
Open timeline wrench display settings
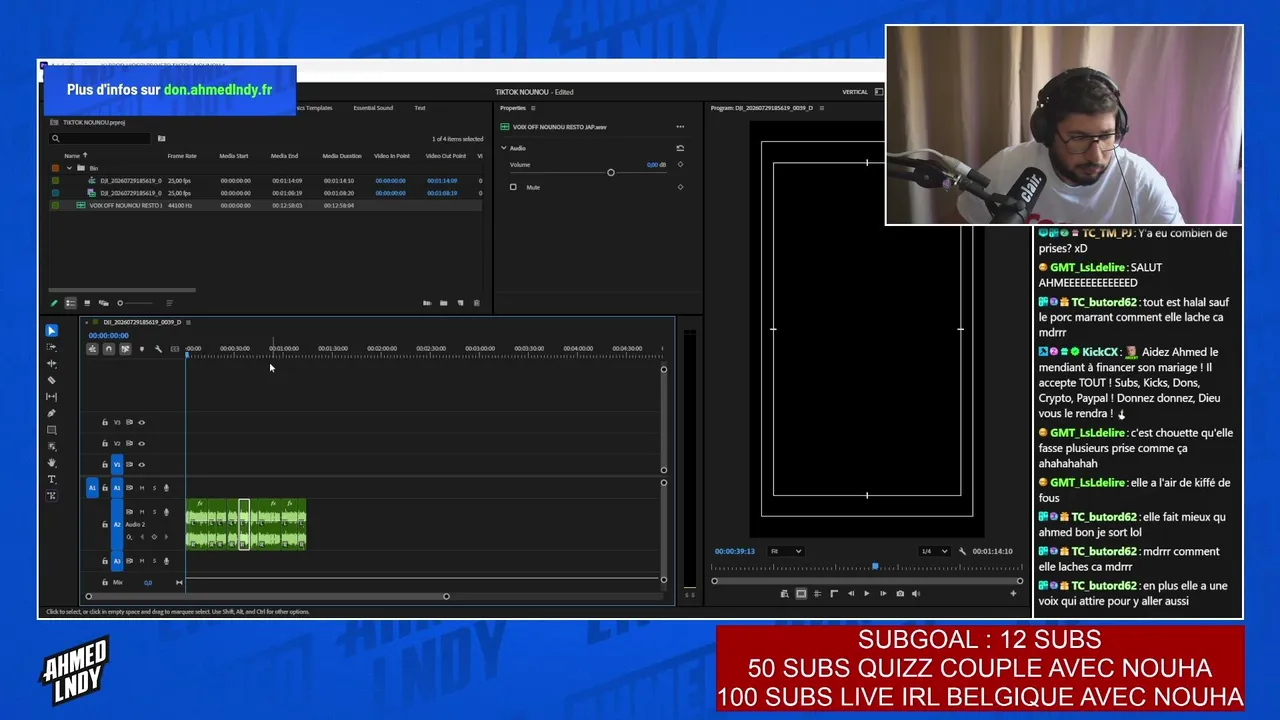tap(158, 349)
